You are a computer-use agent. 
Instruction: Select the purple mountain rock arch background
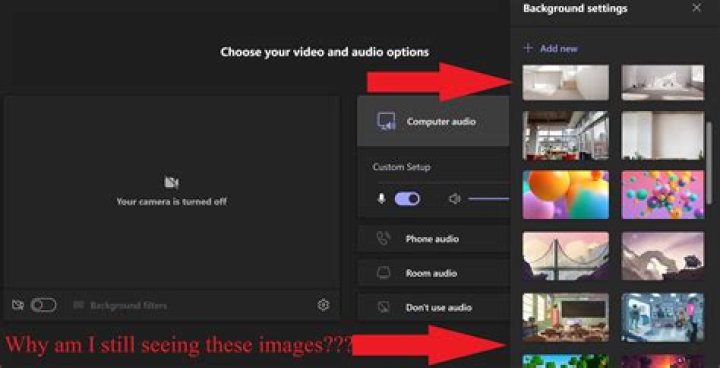click(663, 256)
